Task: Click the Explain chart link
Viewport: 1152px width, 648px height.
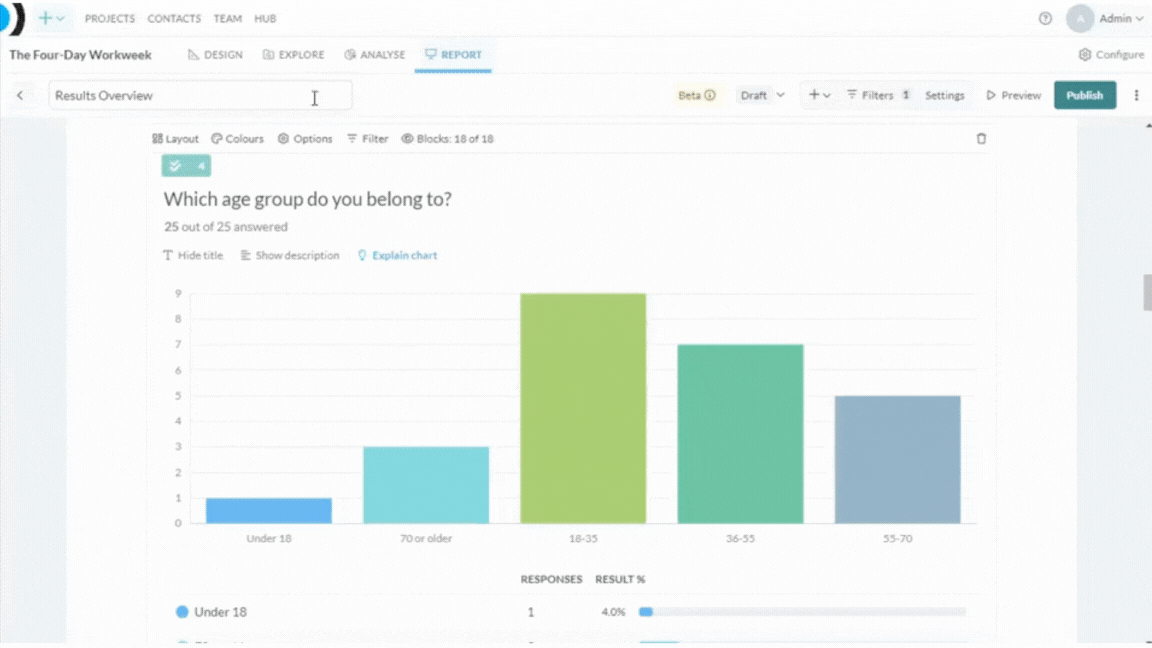Action: (x=397, y=256)
